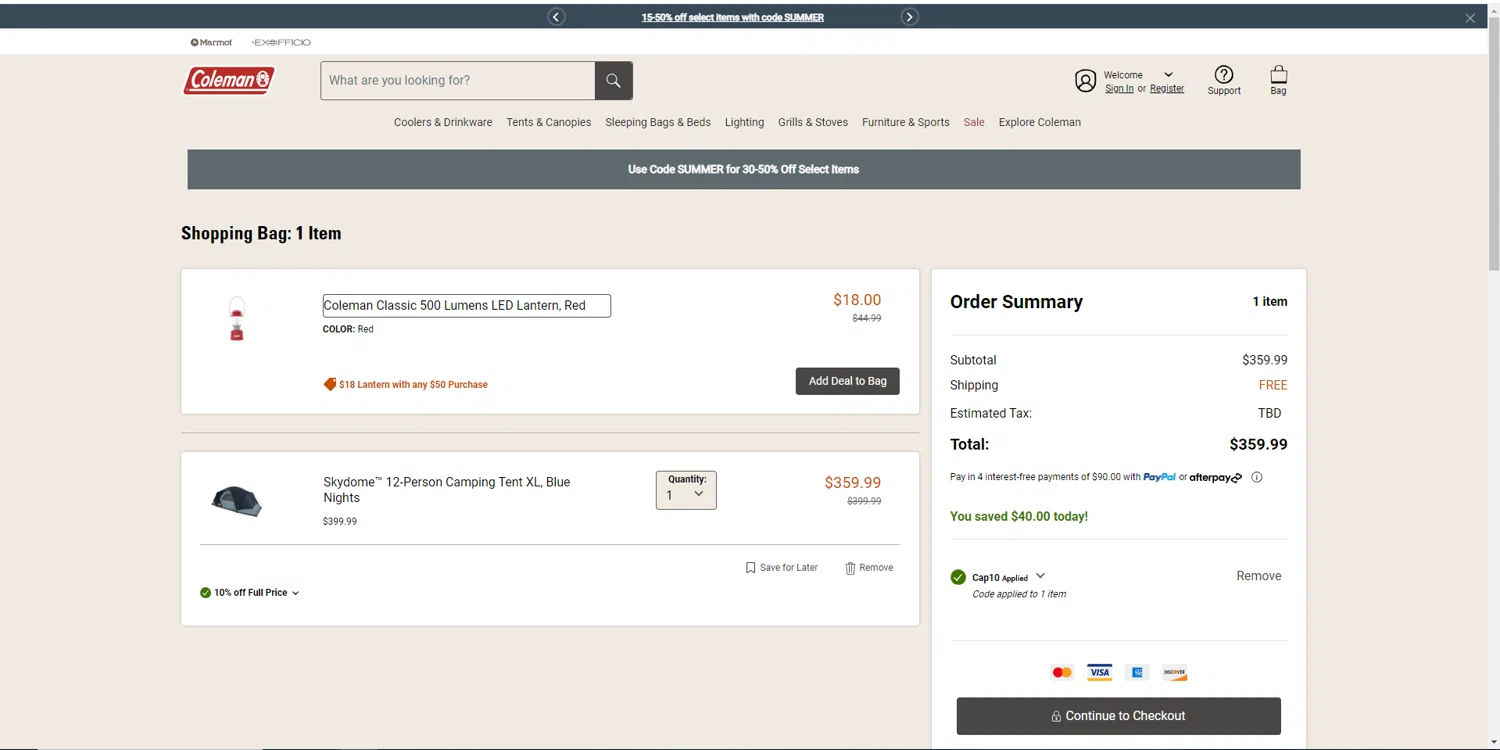The width and height of the screenshot is (1500, 750).
Task: Click the Visa payment icon
Action: [x=1100, y=673]
